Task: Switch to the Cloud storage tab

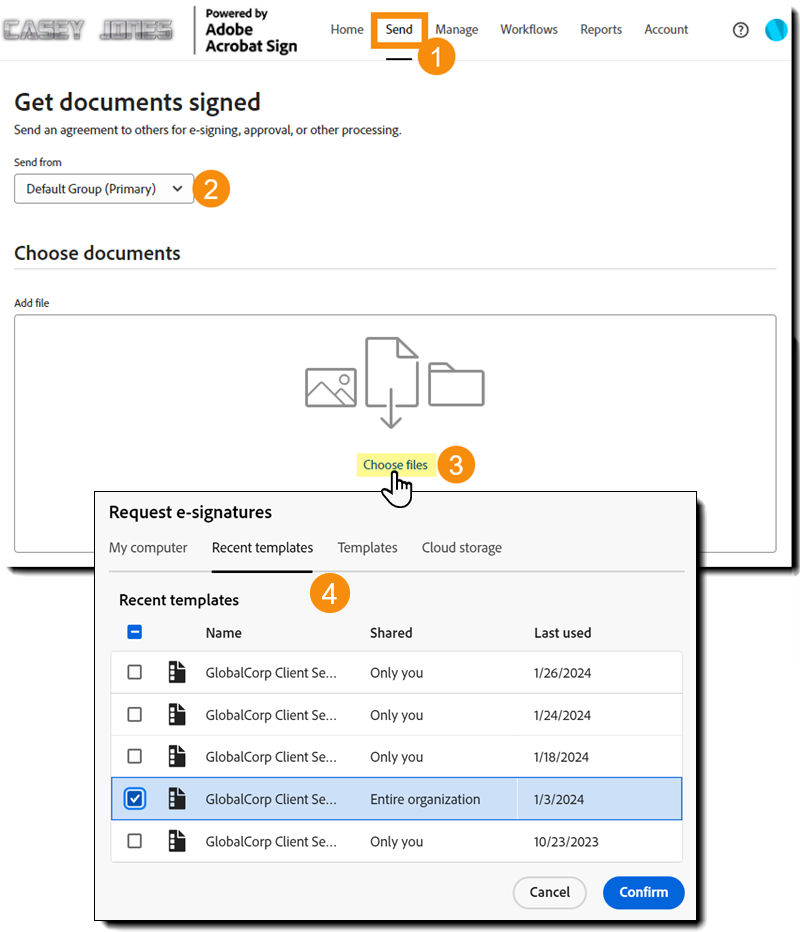Action: click(x=461, y=548)
